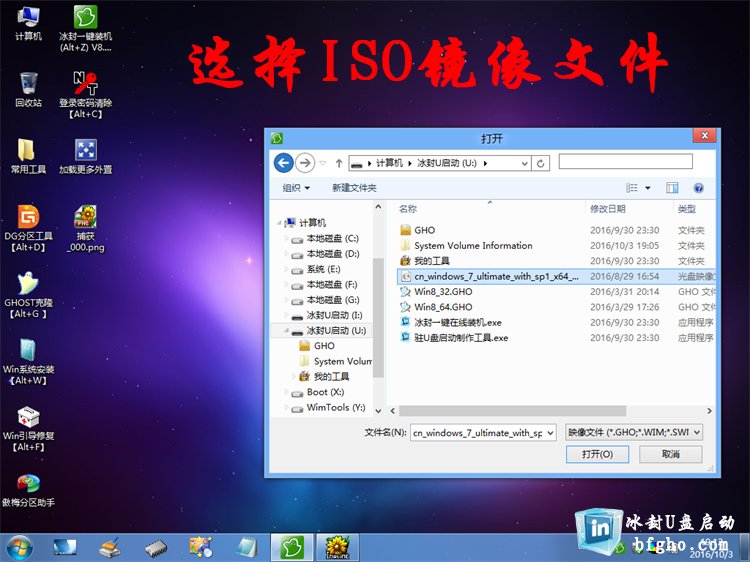Click the 文件名 text field

(478, 433)
